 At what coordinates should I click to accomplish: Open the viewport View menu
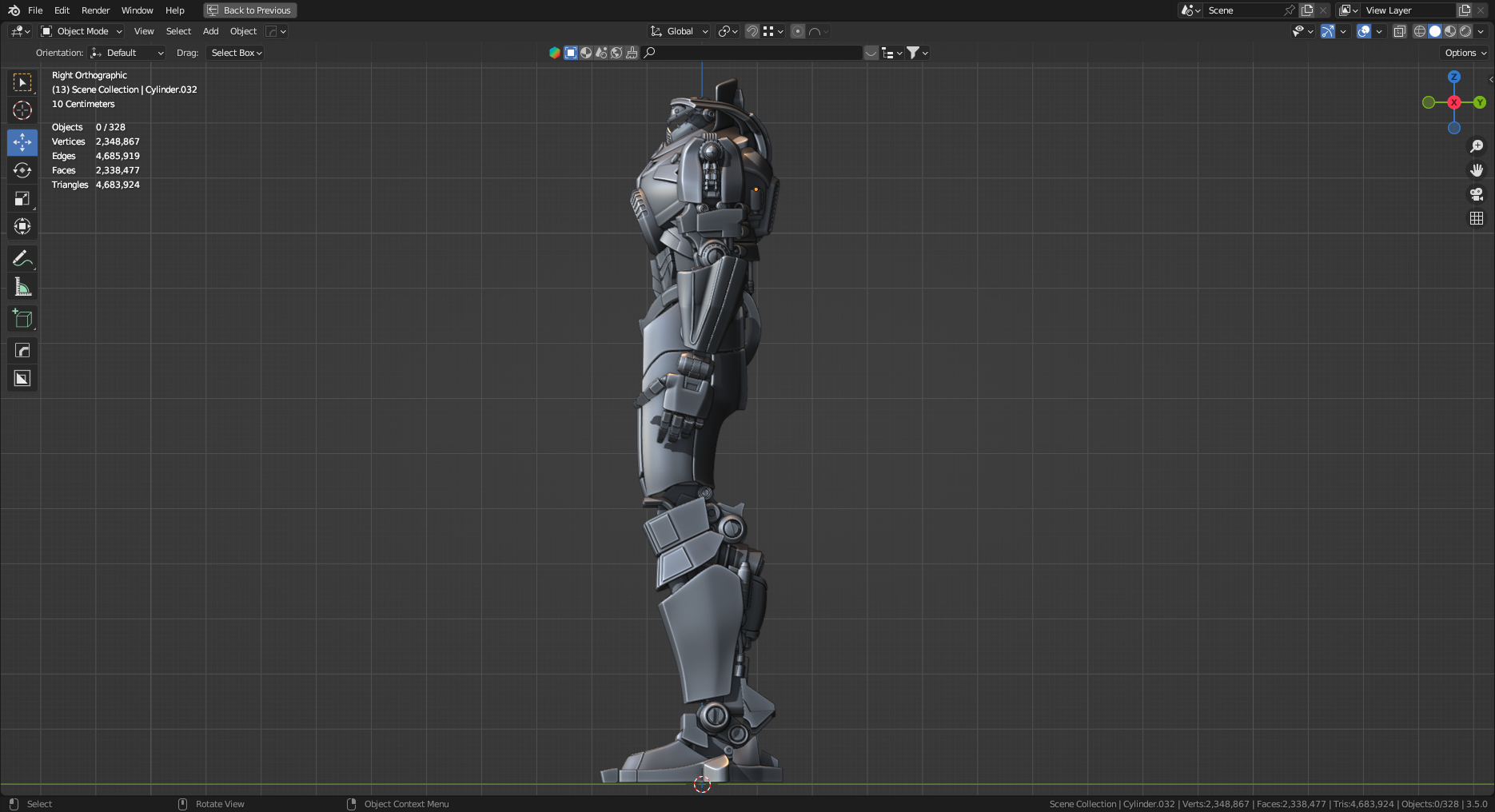(144, 31)
